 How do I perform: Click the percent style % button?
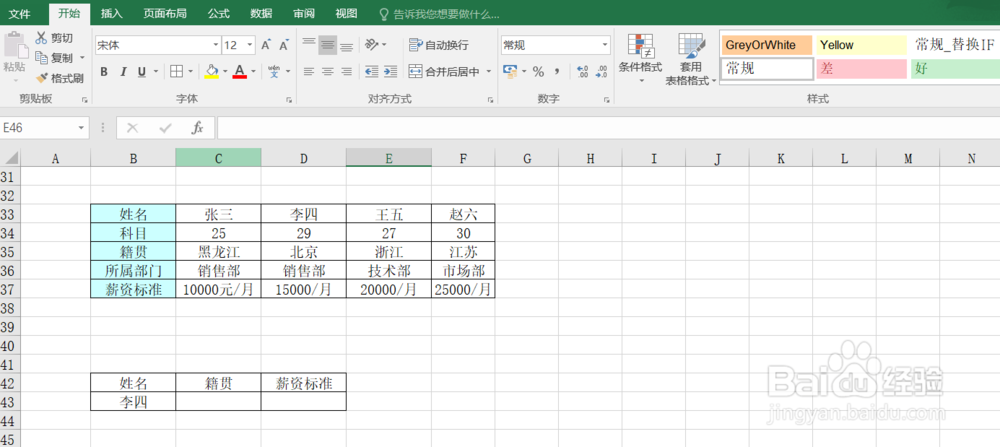538,71
